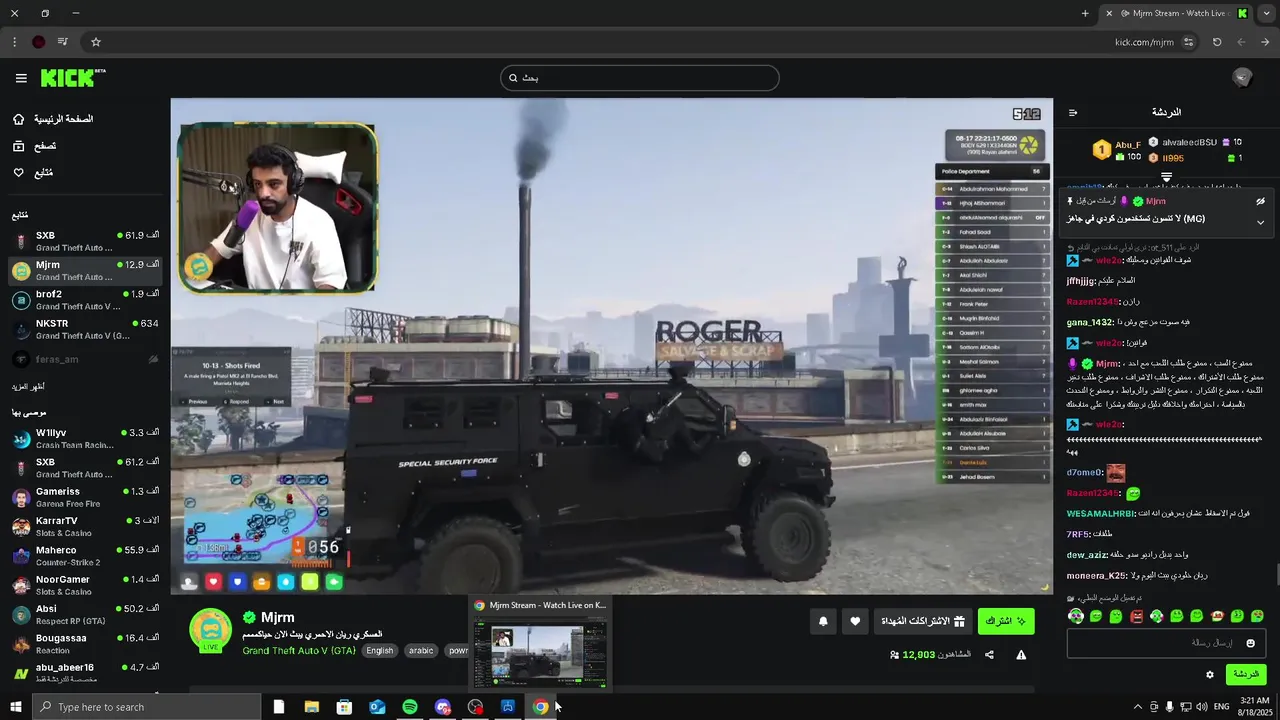The height and width of the screenshot is (720, 1280).
Task: Expand the pinned message chevron
Action: (x=1260, y=222)
